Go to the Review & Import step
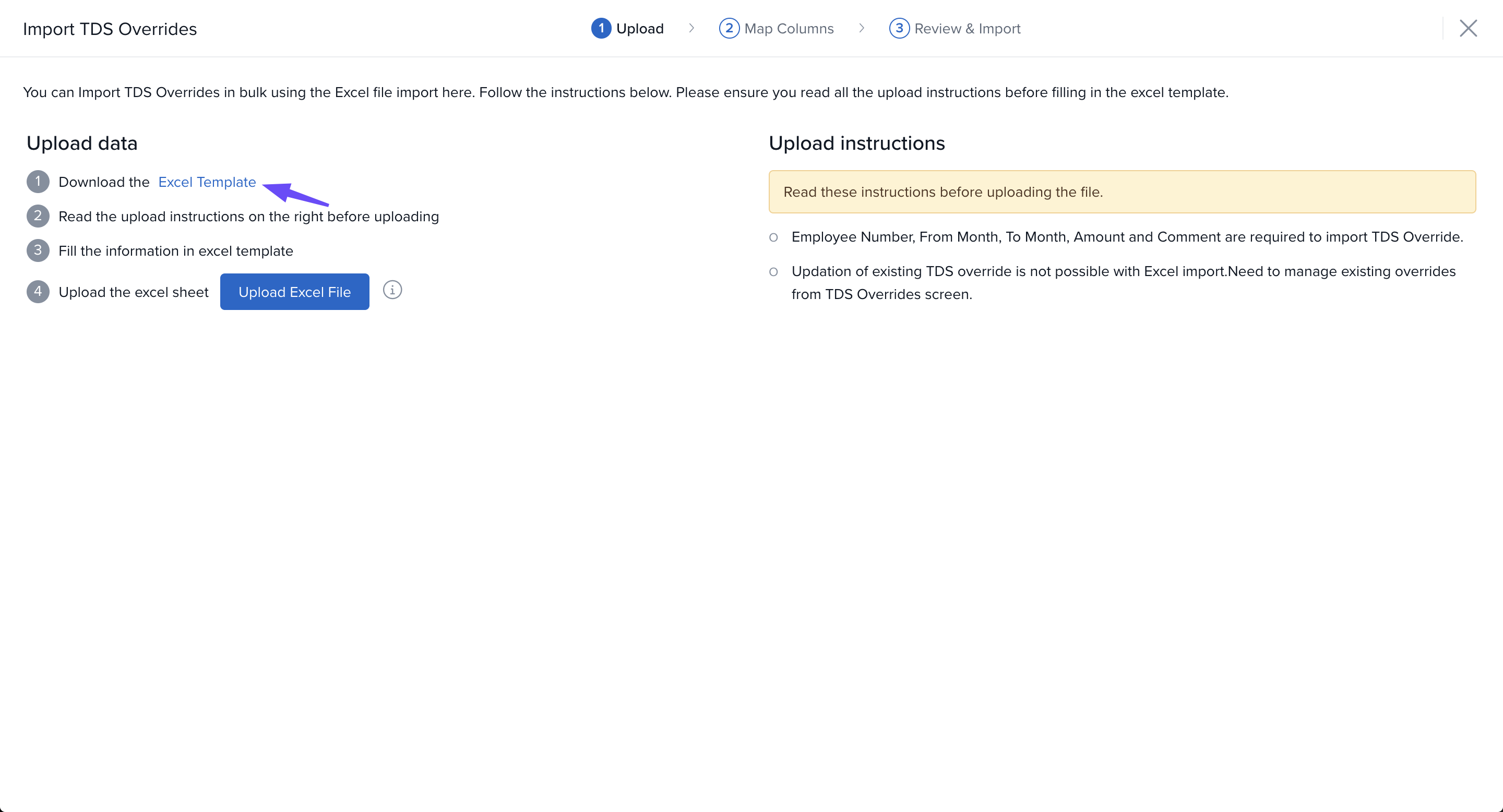The image size is (1503, 812). (x=967, y=29)
